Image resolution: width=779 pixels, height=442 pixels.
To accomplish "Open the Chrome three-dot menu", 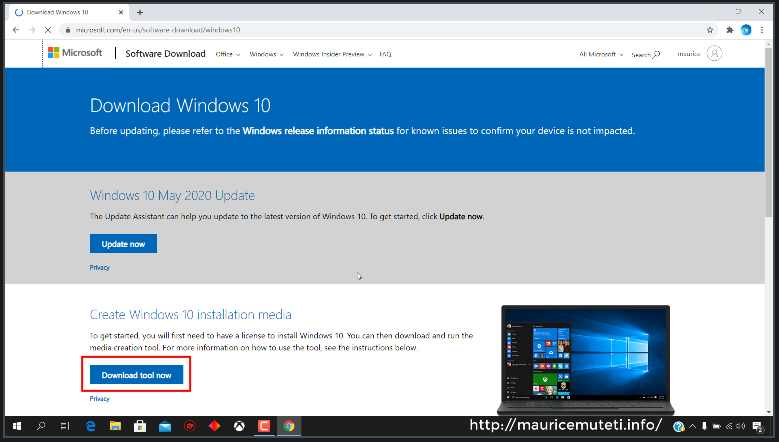I will tap(762, 30).
